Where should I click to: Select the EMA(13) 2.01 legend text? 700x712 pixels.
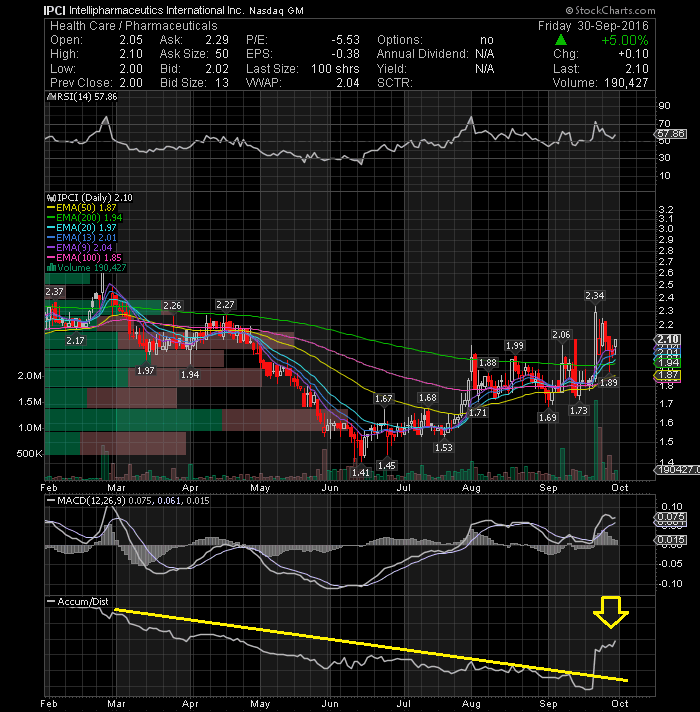86,238
